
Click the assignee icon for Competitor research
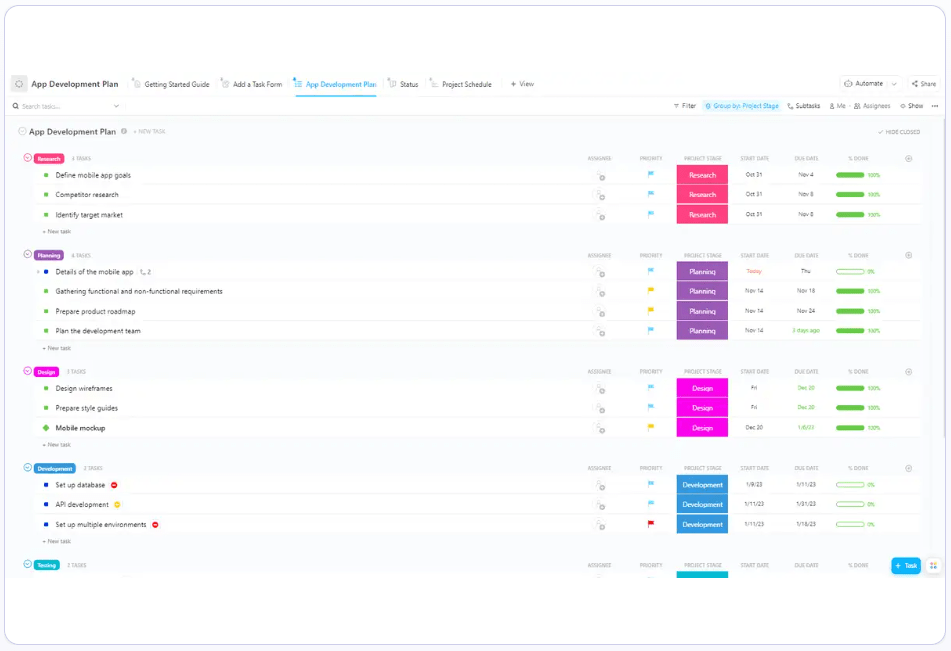[600, 195]
